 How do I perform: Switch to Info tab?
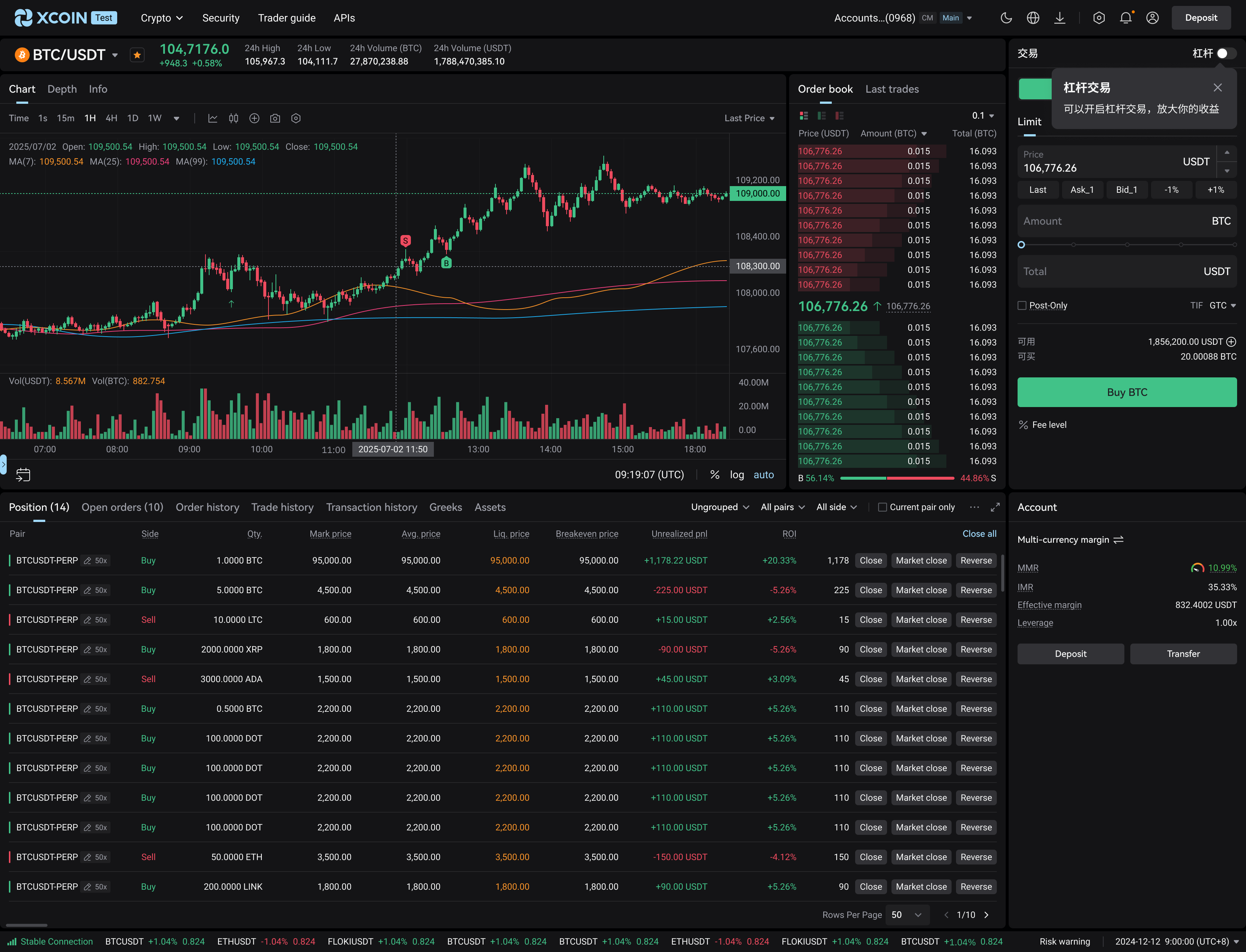pyautogui.click(x=98, y=89)
